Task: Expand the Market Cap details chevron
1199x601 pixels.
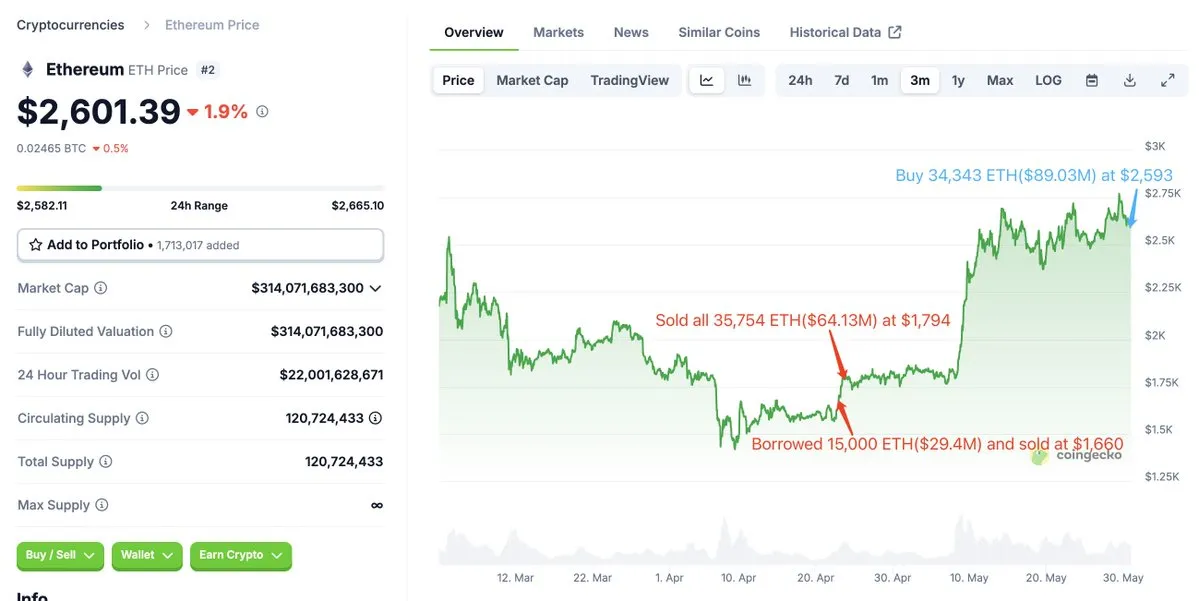Action: click(375, 288)
